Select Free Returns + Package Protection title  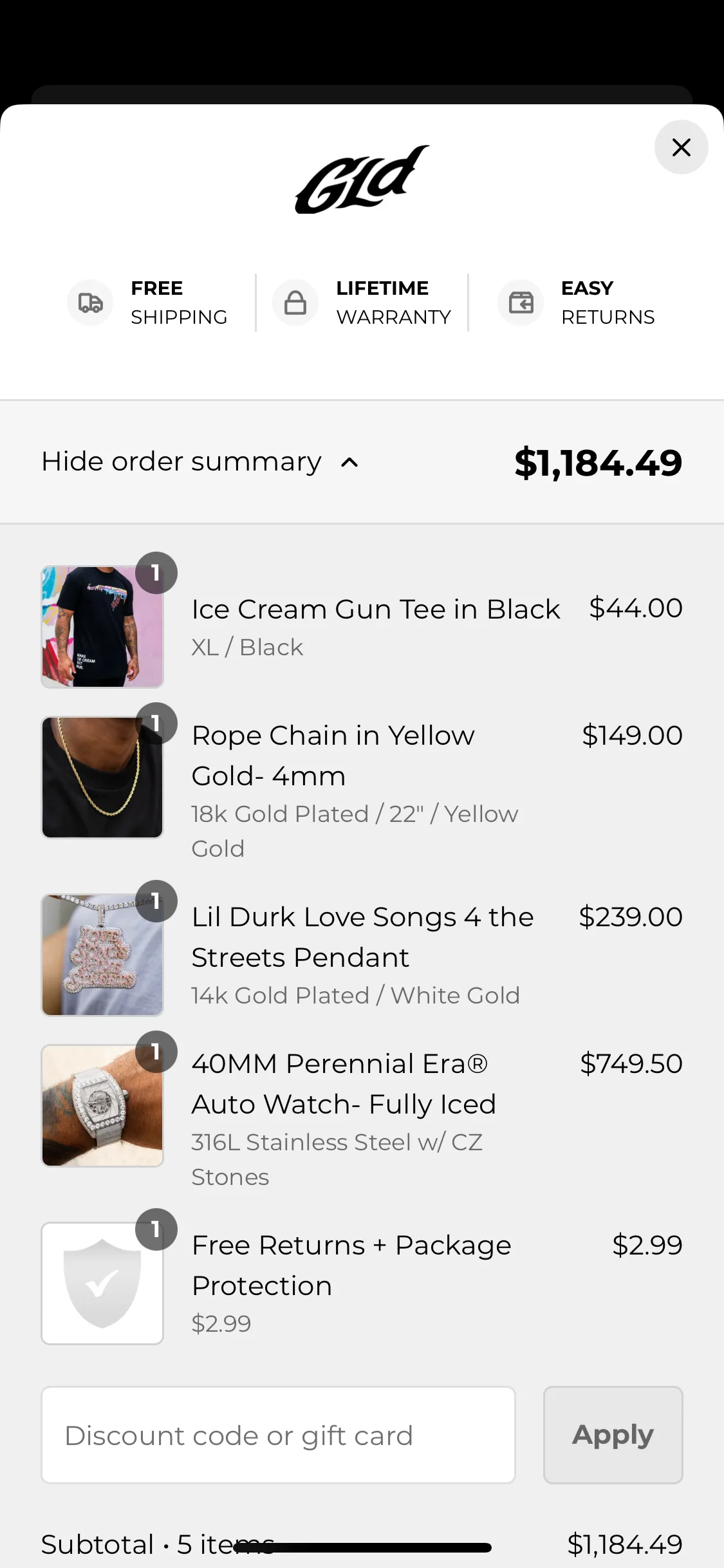point(351,1265)
